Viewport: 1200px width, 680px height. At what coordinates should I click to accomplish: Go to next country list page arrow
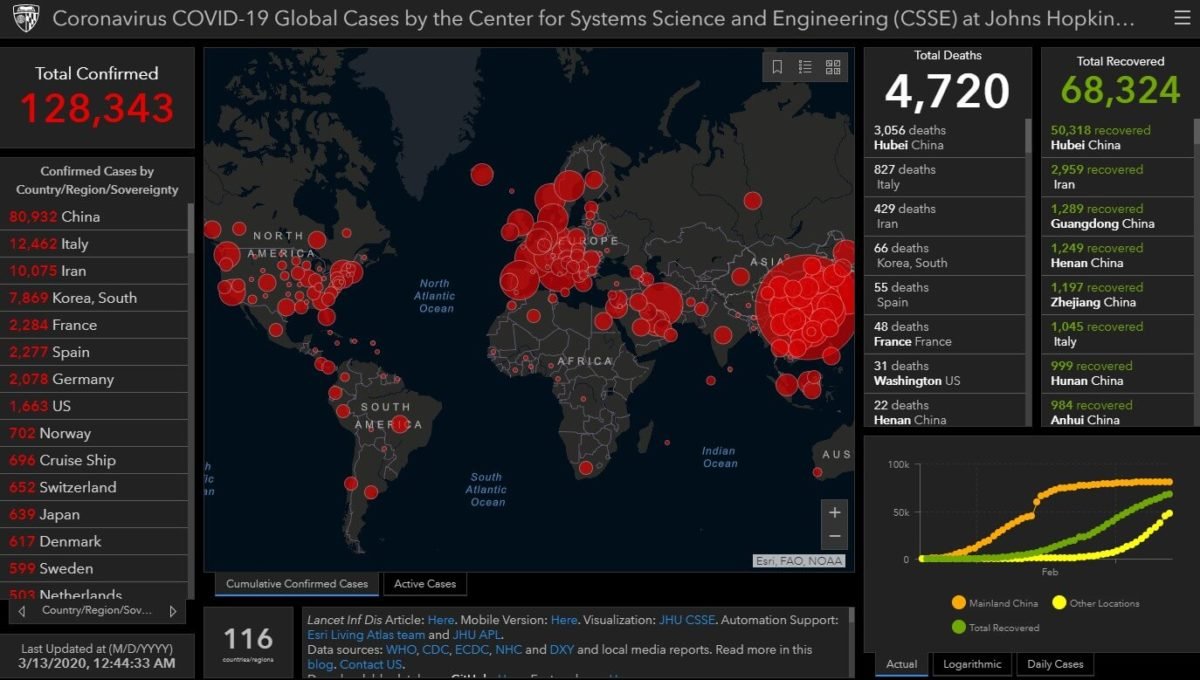[172, 610]
